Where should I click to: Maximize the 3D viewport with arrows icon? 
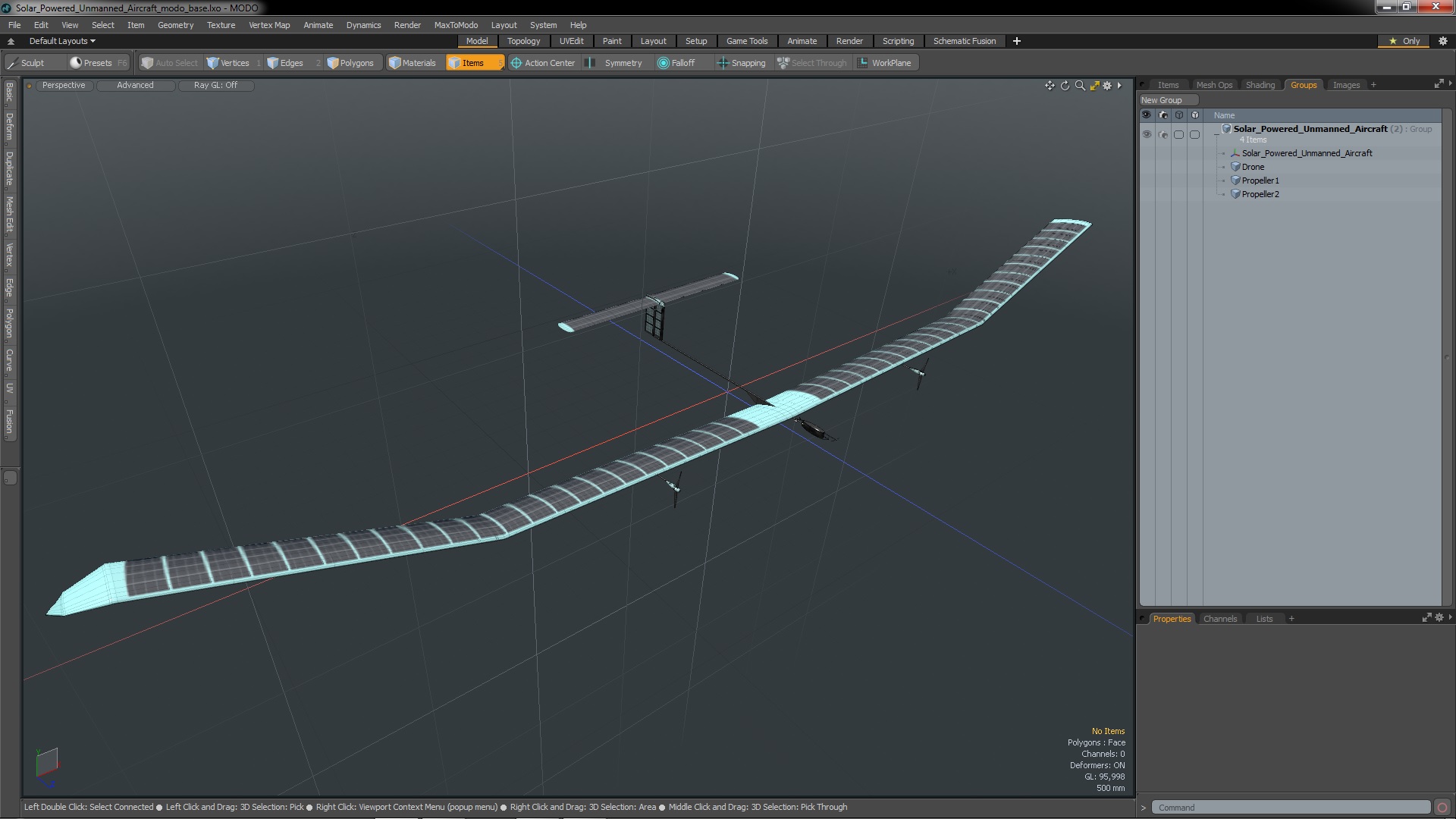point(1094,86)
